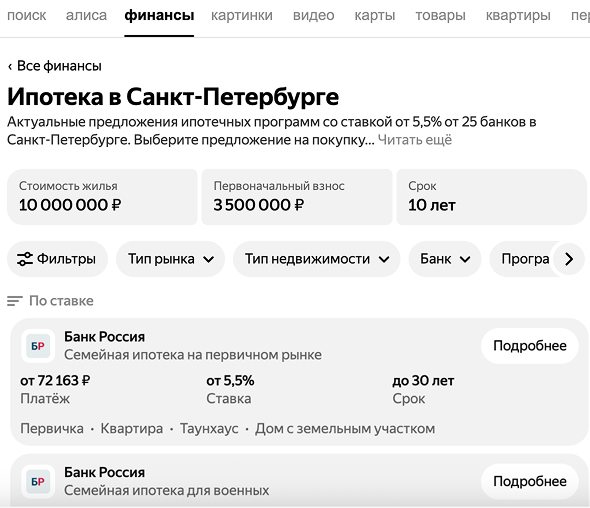This screenshot has width=590, height=508.
Task: Click the sort icon next to По ставке
Action: (x=15, y=301)
